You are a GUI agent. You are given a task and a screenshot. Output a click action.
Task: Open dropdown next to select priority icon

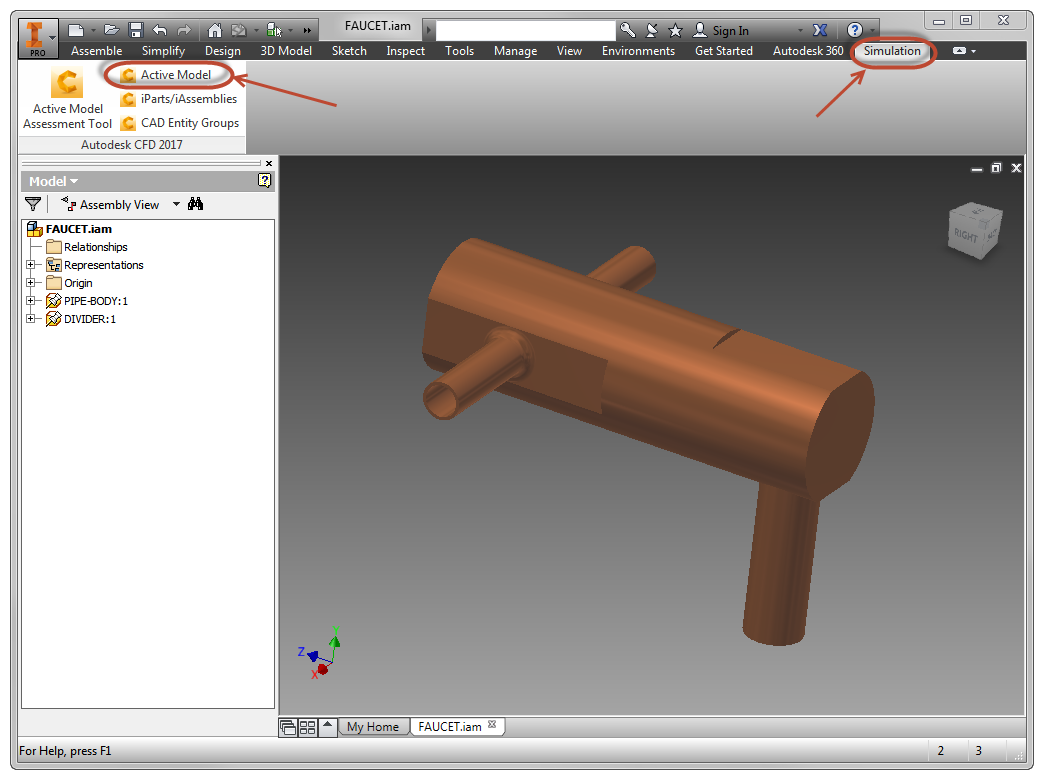pos(290,31)
